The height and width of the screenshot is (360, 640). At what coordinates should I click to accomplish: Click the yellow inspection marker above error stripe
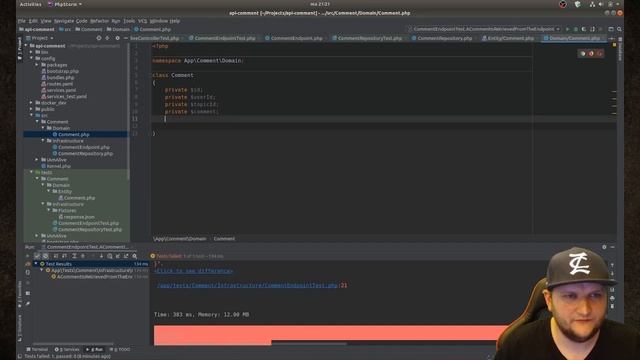pyautogui.click(x=614, y=45)
